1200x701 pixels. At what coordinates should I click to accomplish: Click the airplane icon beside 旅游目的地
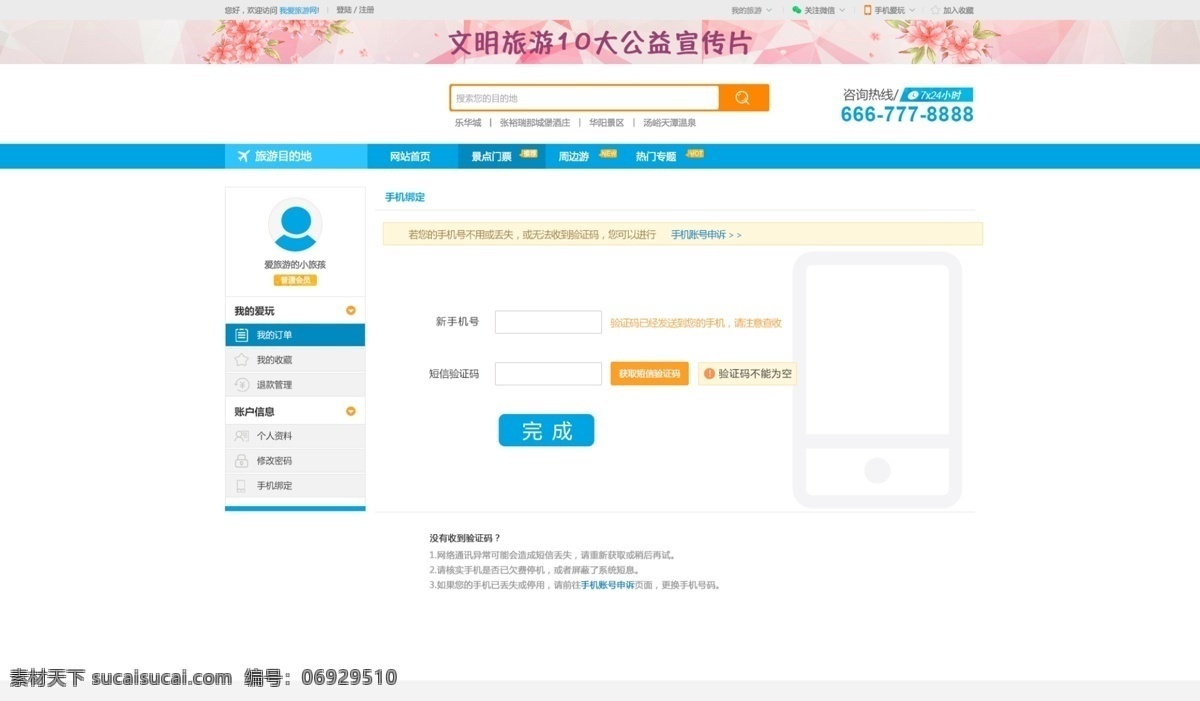pos(243,156)
